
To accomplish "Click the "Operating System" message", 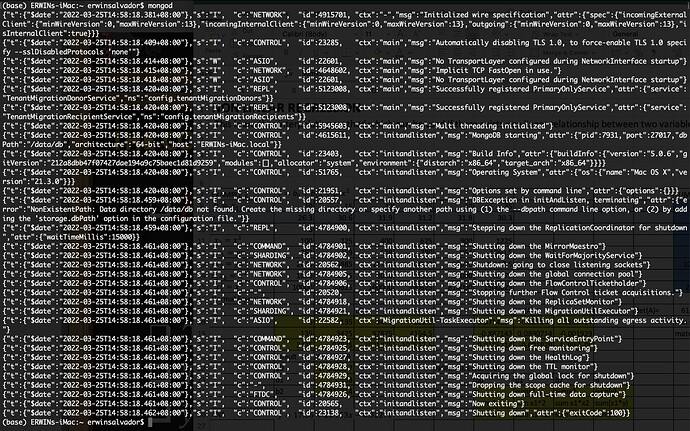I will point(506,172).
